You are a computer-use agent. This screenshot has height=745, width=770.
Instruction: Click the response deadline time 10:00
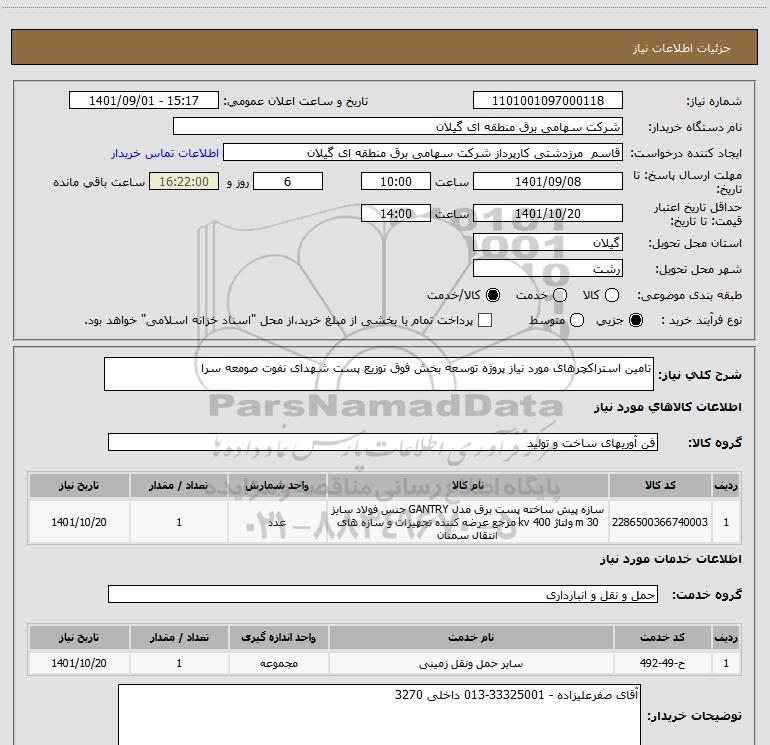[x=396, y=181]
